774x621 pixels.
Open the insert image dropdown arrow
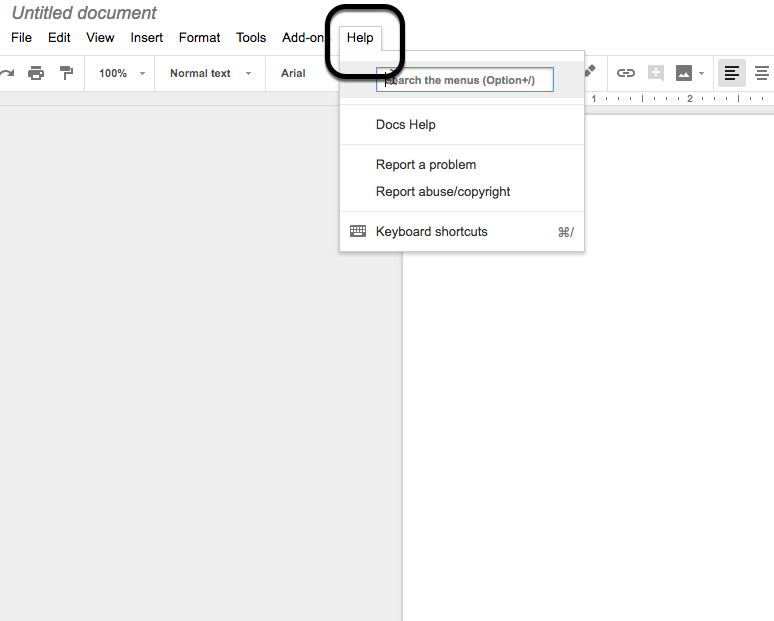[x=701, y=74]
